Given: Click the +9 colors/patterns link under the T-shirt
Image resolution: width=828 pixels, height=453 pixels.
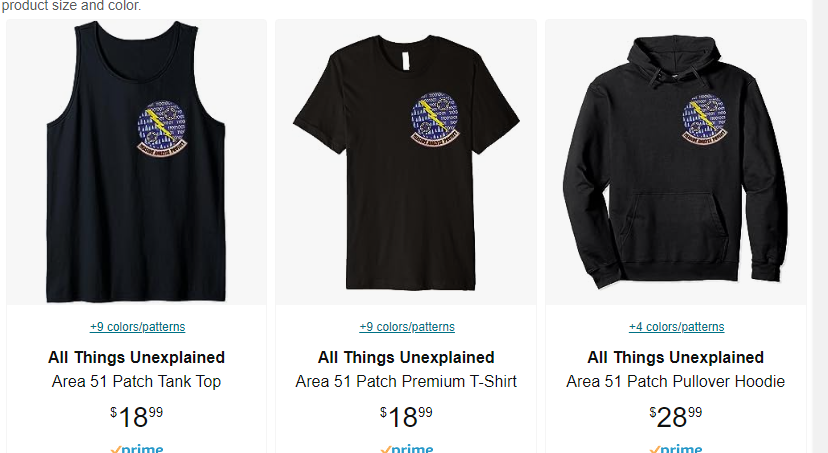Looking at the screenshot, I should click(407, 327).
